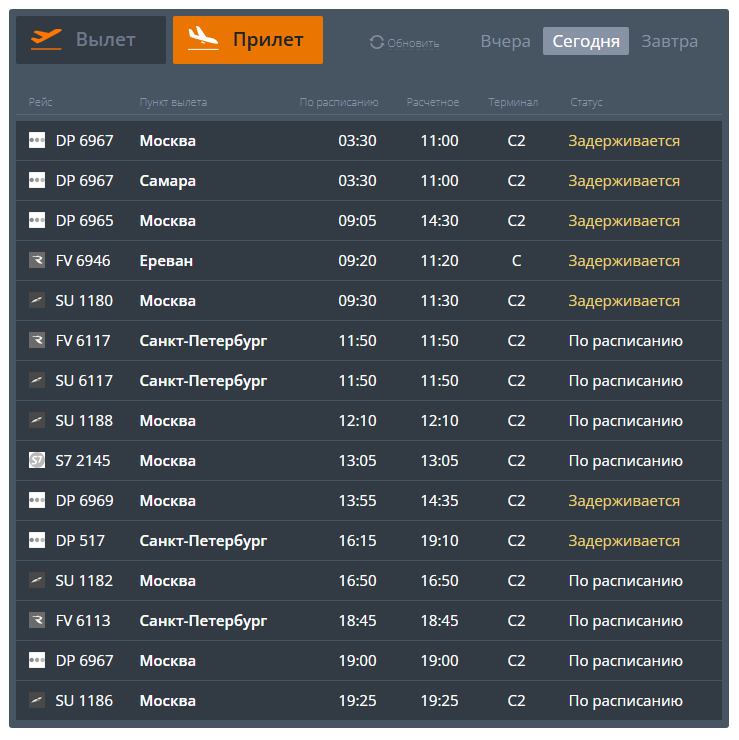Click Задерживается status of DP 6969

pyautogui.click(x=624, y=501)
